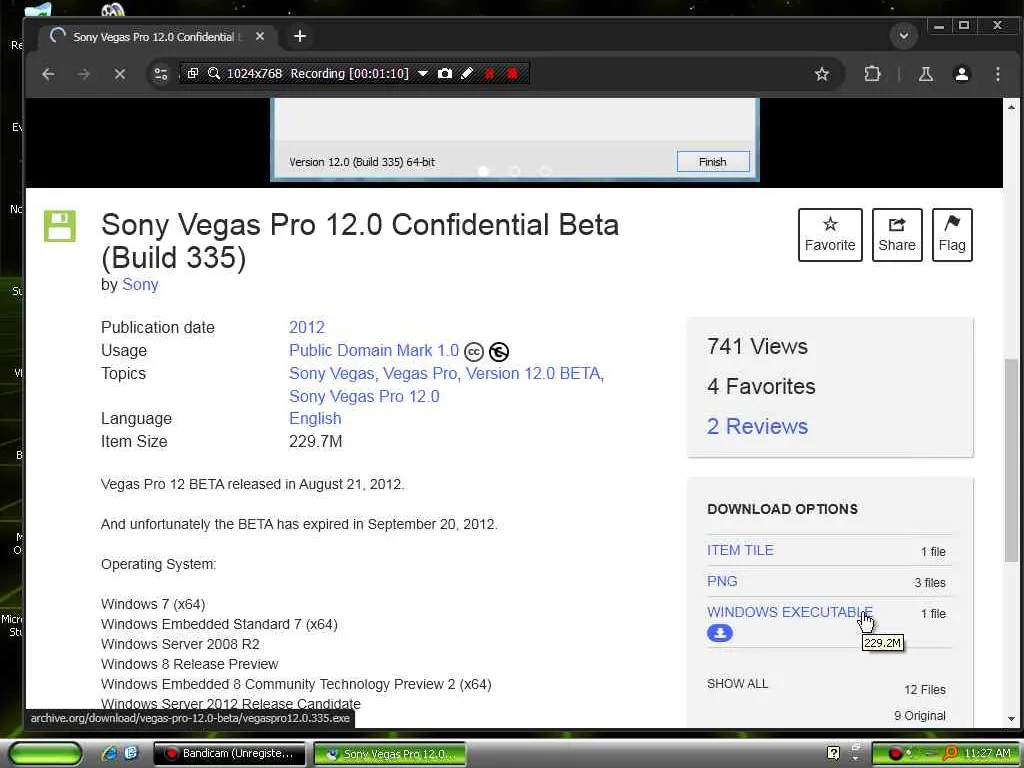Open the Chrome three-dot menu
This screenshot has height=768, width=1024.
pos(997,74)
